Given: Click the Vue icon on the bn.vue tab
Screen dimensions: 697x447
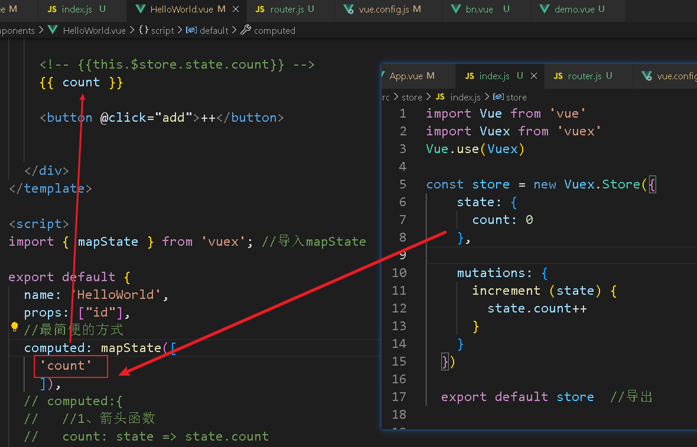Looking at the screenshot, I should click(456, 9).
